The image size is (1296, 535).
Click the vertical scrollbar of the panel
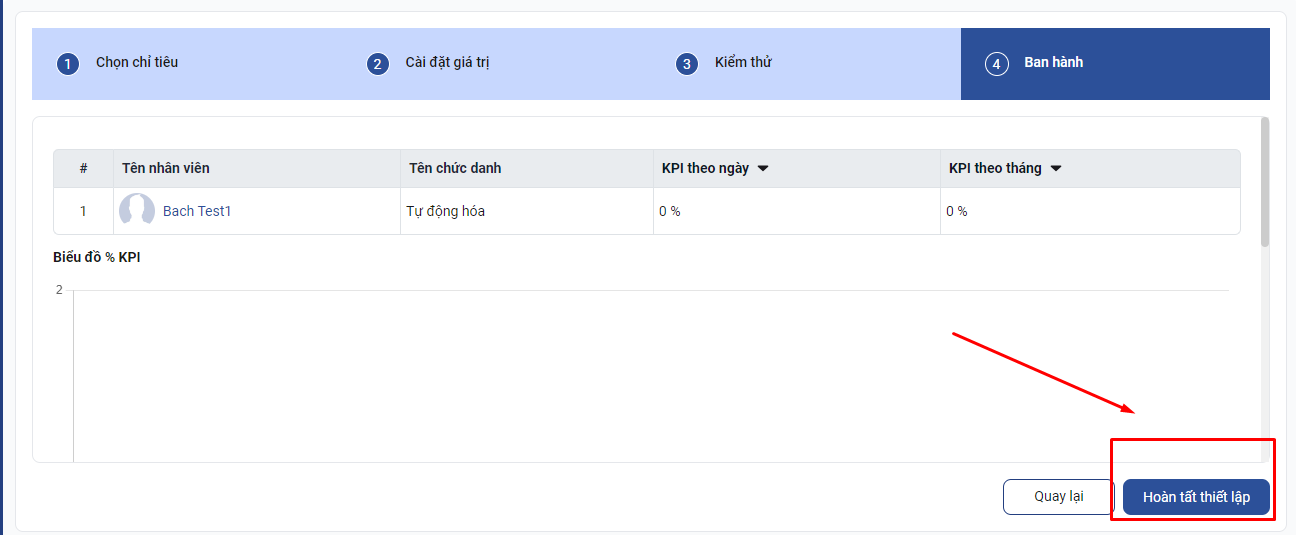pyautogui.click(x=1265, y=182)
